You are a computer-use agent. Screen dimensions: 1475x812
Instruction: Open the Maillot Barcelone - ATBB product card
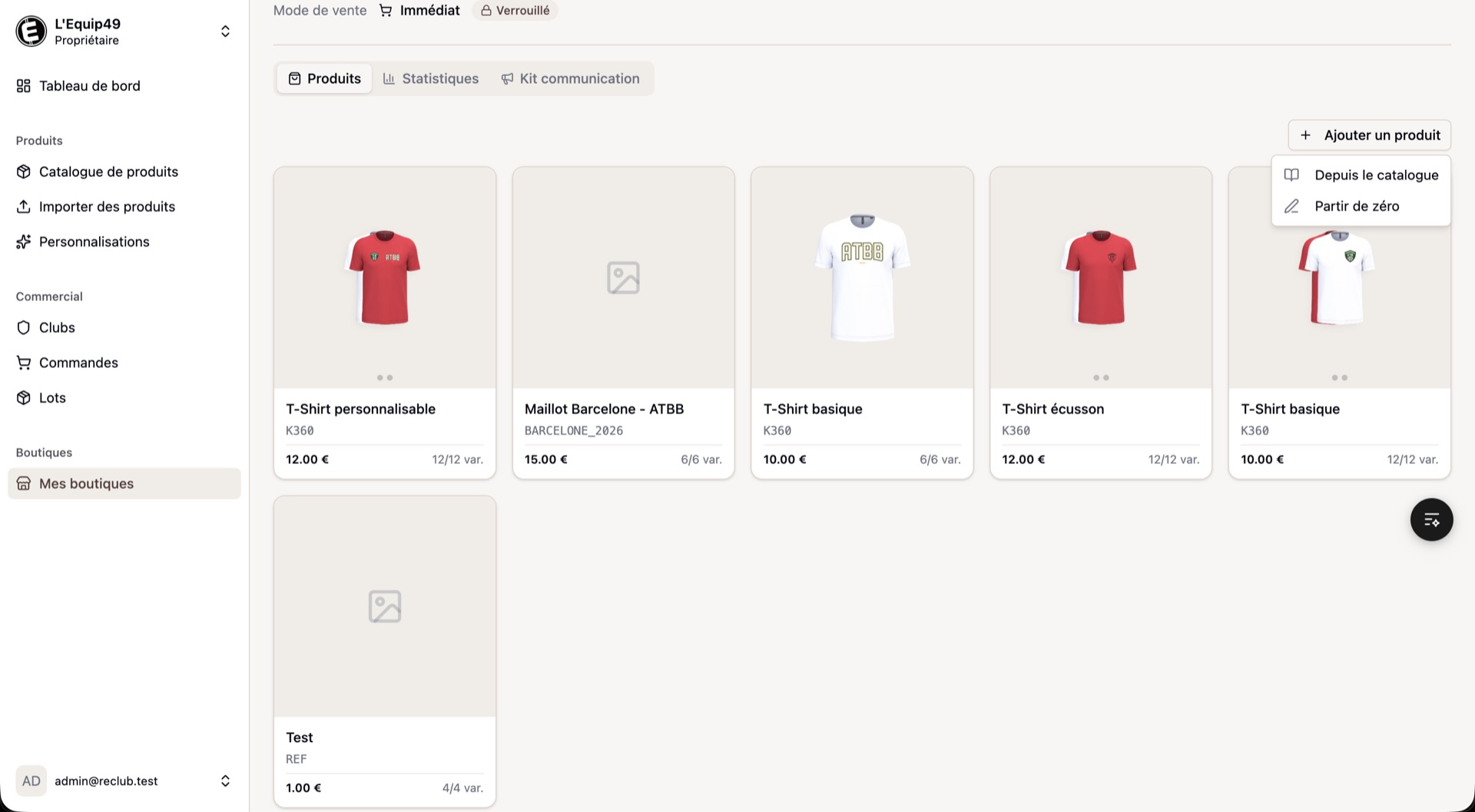click(623, 323)
